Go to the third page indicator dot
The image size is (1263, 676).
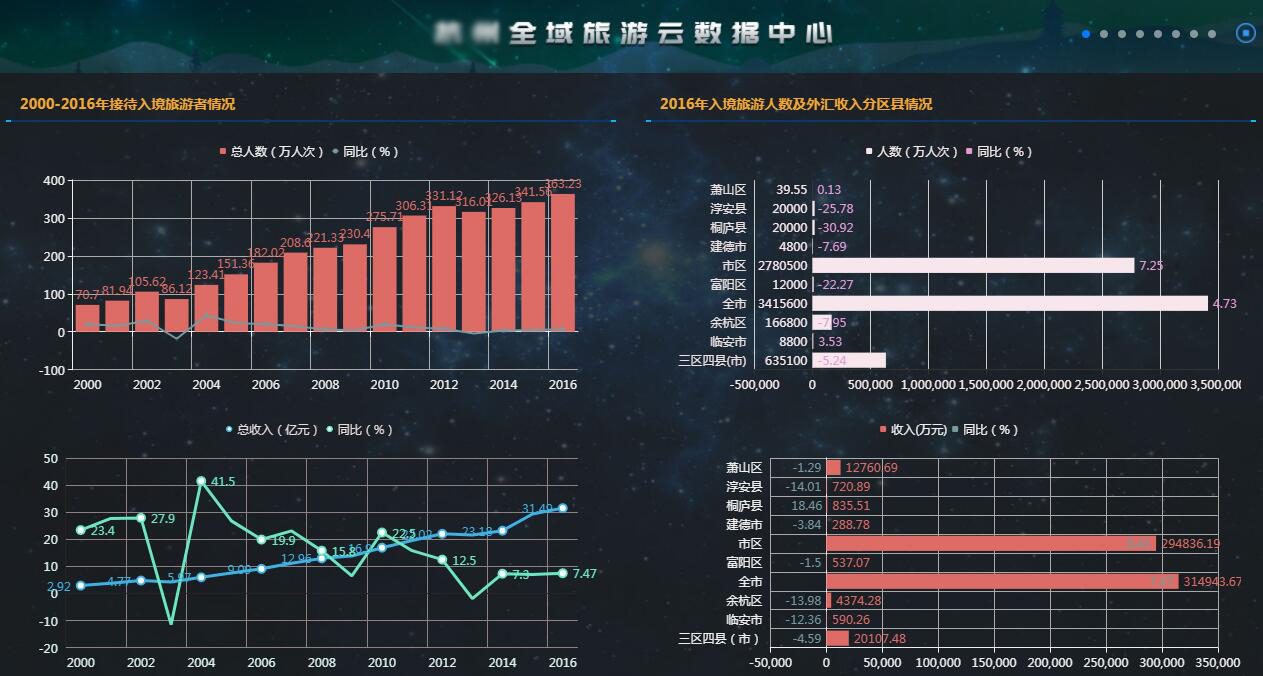[1122, 34]
